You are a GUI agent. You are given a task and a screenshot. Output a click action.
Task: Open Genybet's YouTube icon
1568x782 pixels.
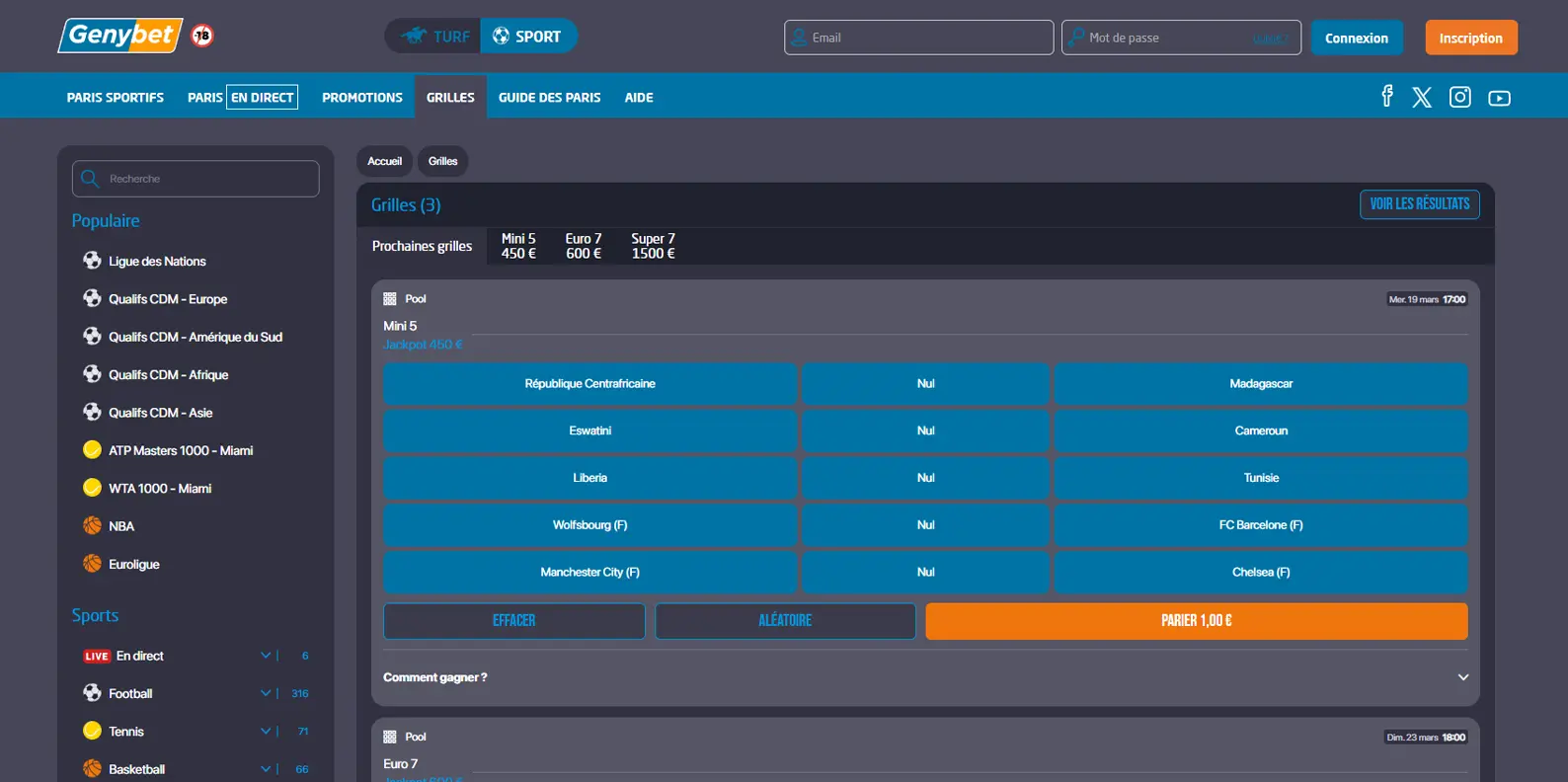(1500, 98)
